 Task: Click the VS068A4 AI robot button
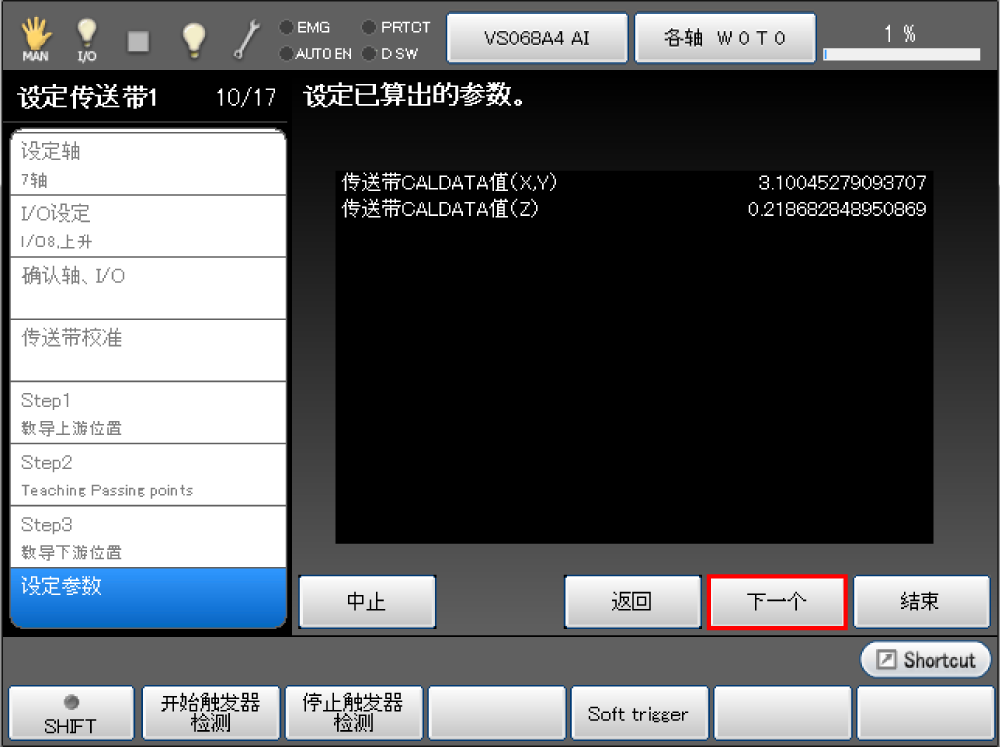(x=537, y=38)
